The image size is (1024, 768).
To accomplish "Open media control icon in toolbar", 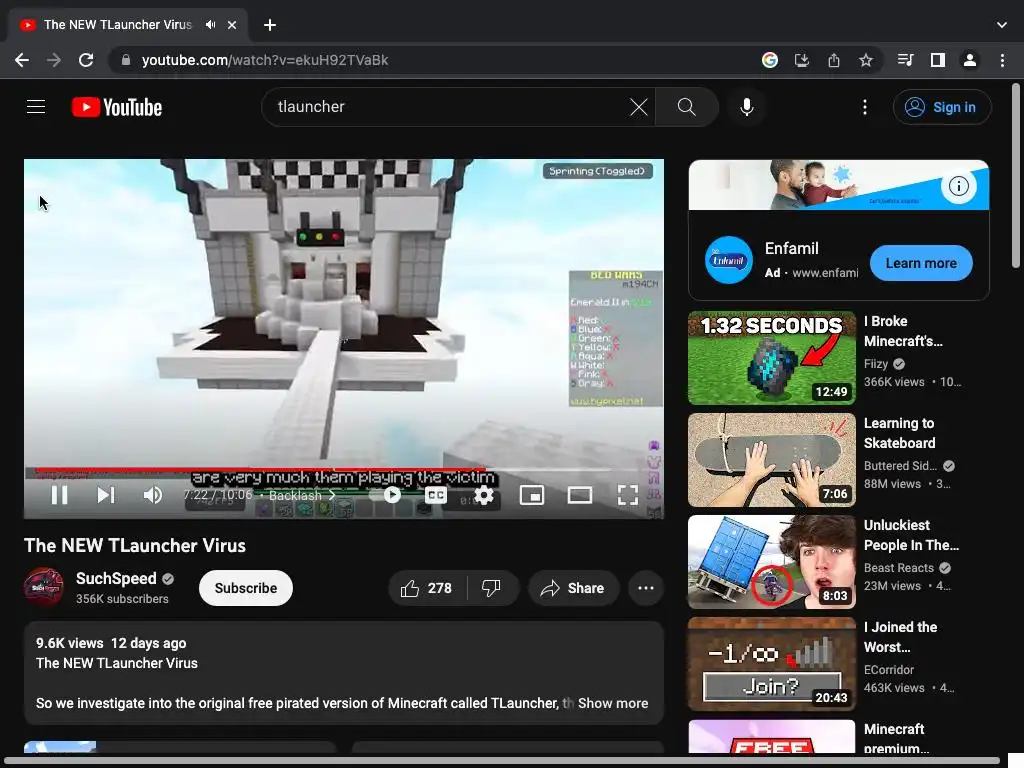I will pyautogui.click(x=905, y=60).
